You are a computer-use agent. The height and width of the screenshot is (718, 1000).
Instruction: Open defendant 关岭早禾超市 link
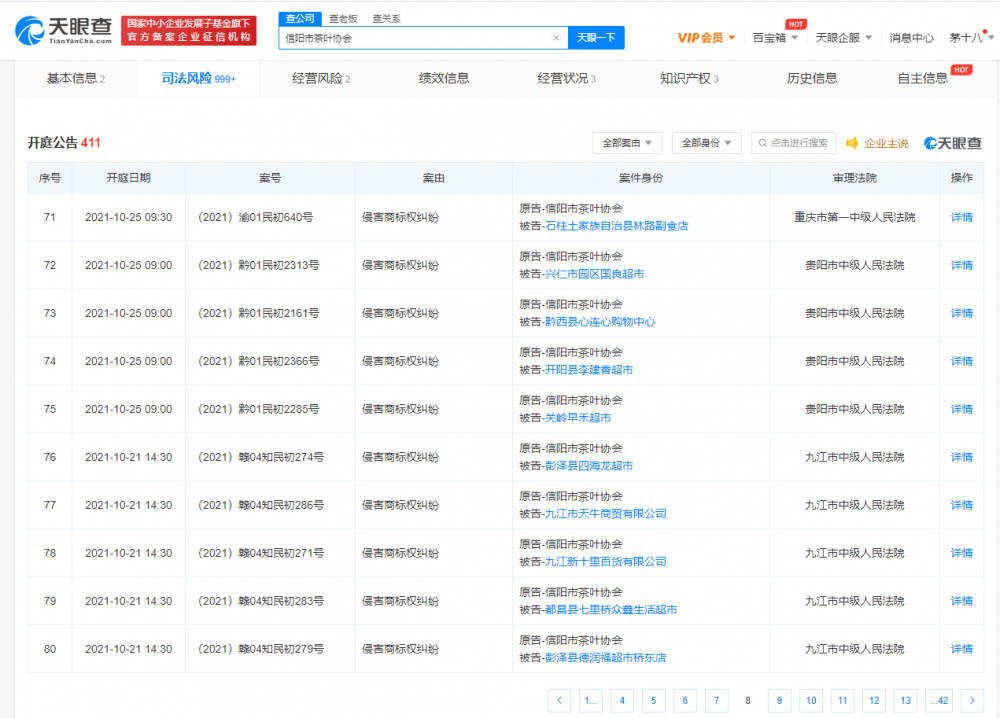click(x=578, y=418)
